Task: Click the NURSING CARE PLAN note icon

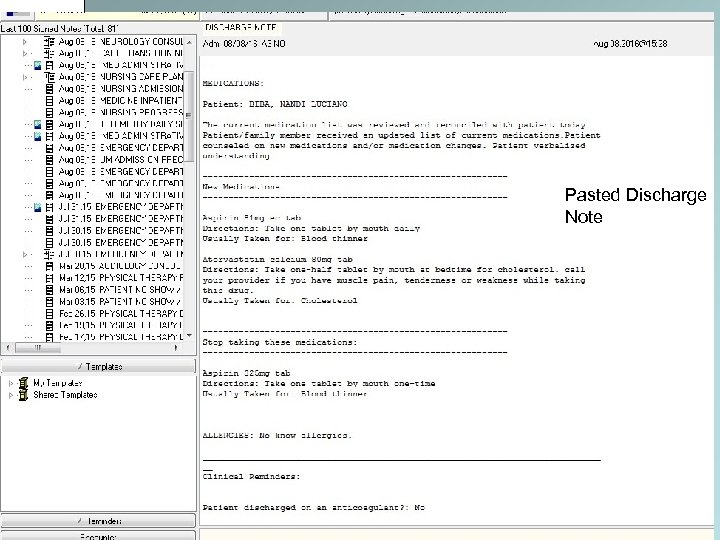Action: point(49,77)
